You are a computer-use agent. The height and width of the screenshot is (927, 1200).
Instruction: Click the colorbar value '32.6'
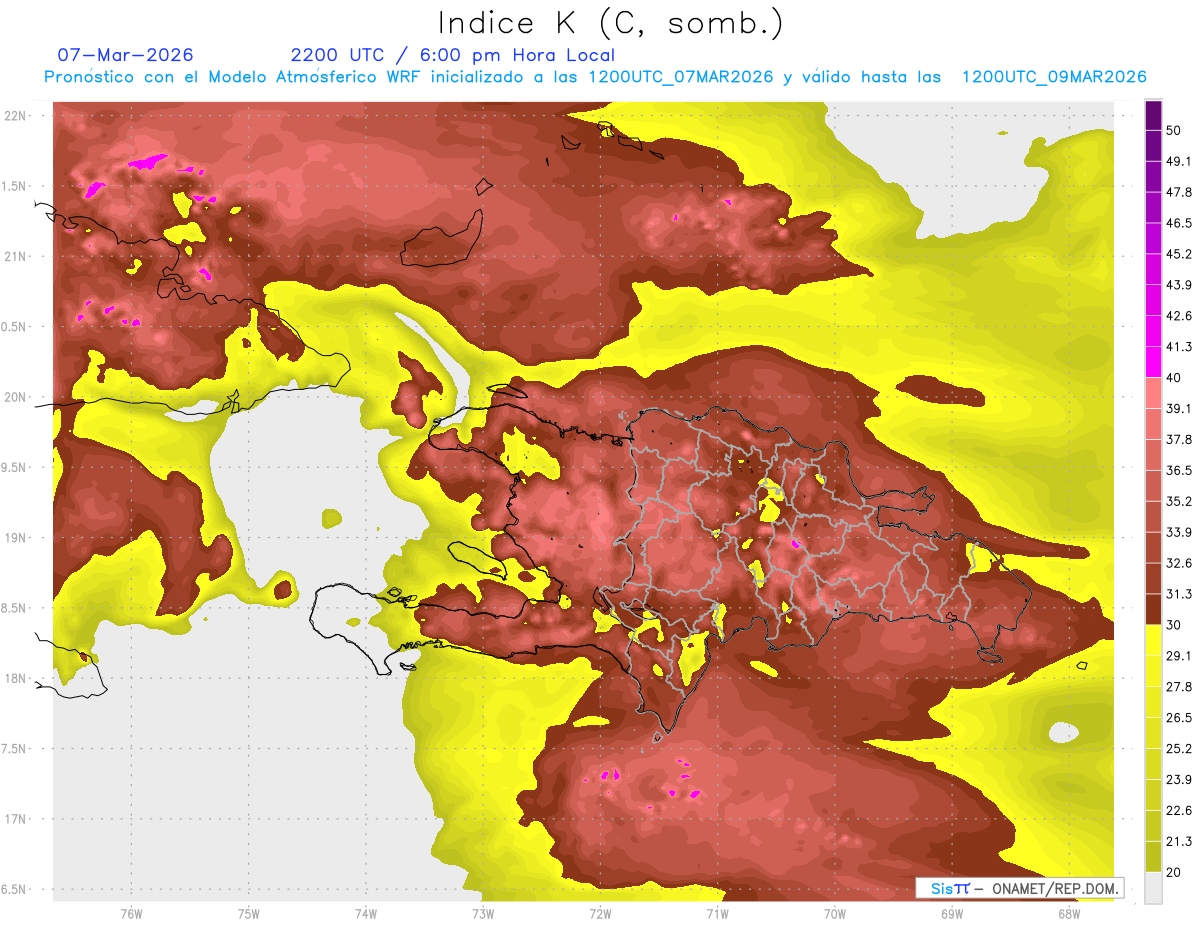click(x=1179, y=563)
